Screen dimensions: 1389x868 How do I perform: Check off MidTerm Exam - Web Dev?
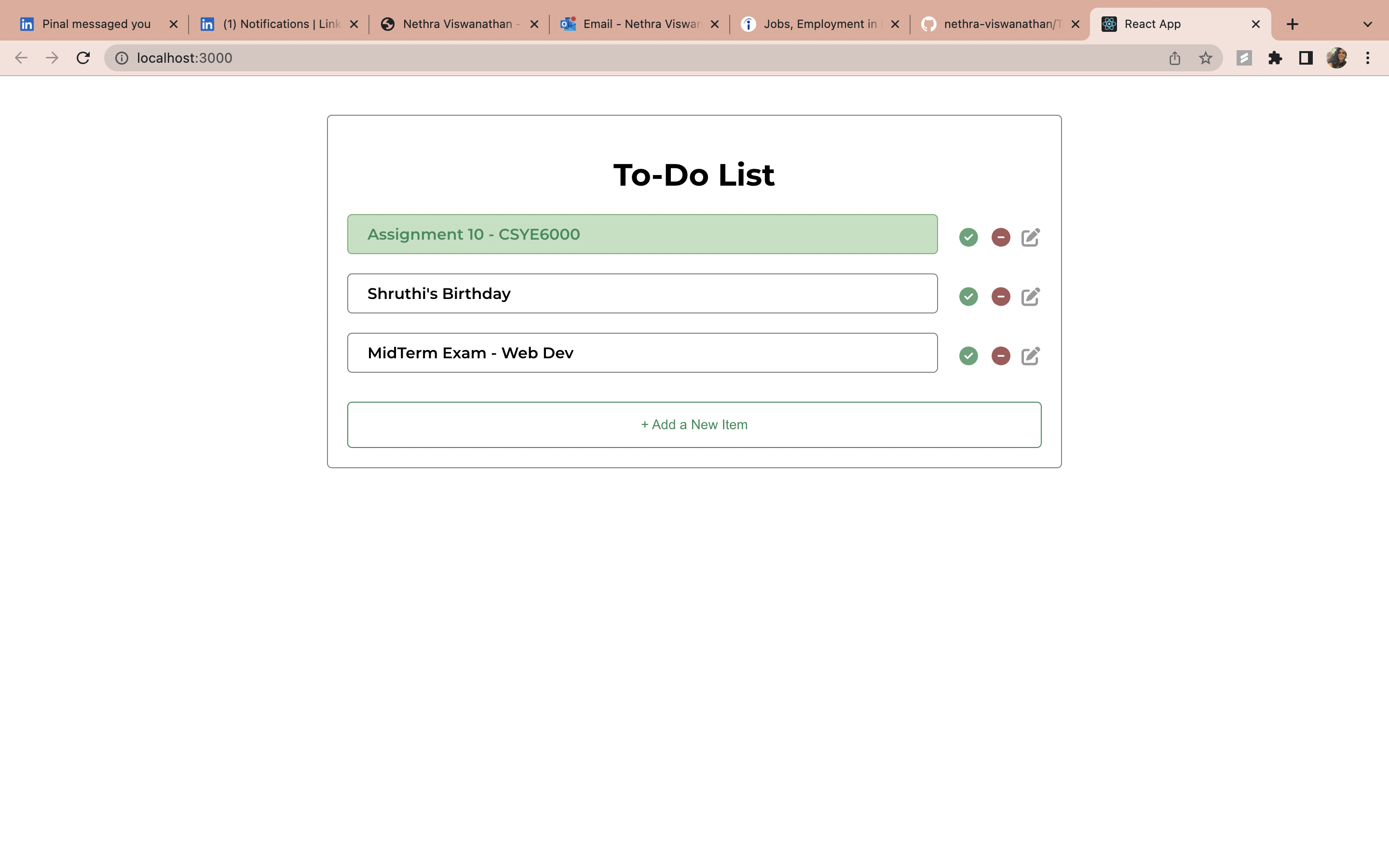tap(968, 356)
